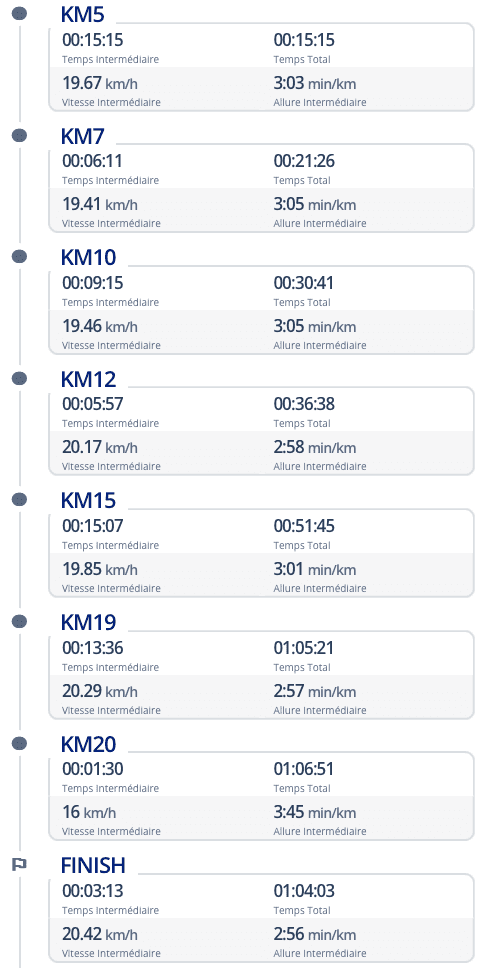Select the KM20 intermediate time 00:01:30
Viewport: 481px width, 968px height.
pos(93,769)
